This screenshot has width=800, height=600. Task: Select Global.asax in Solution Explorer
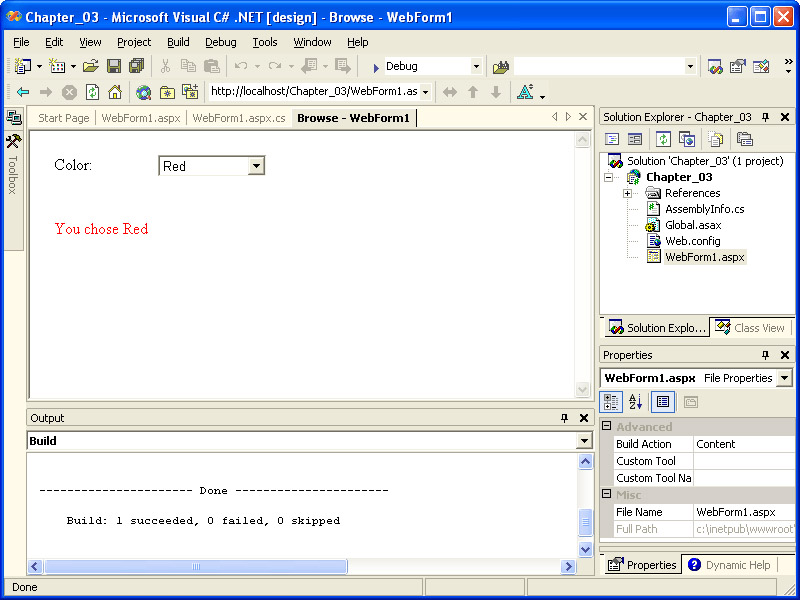[x=692, y=225]
